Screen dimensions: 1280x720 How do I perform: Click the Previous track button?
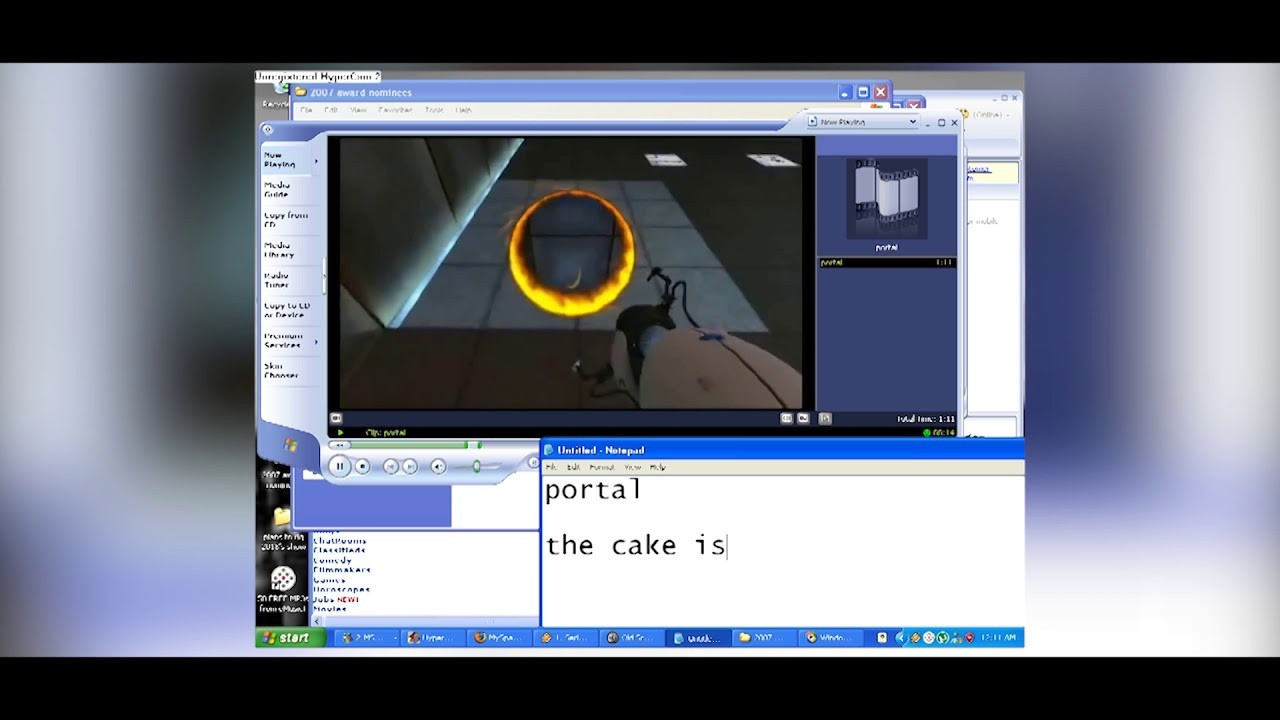tap(391, 467)
